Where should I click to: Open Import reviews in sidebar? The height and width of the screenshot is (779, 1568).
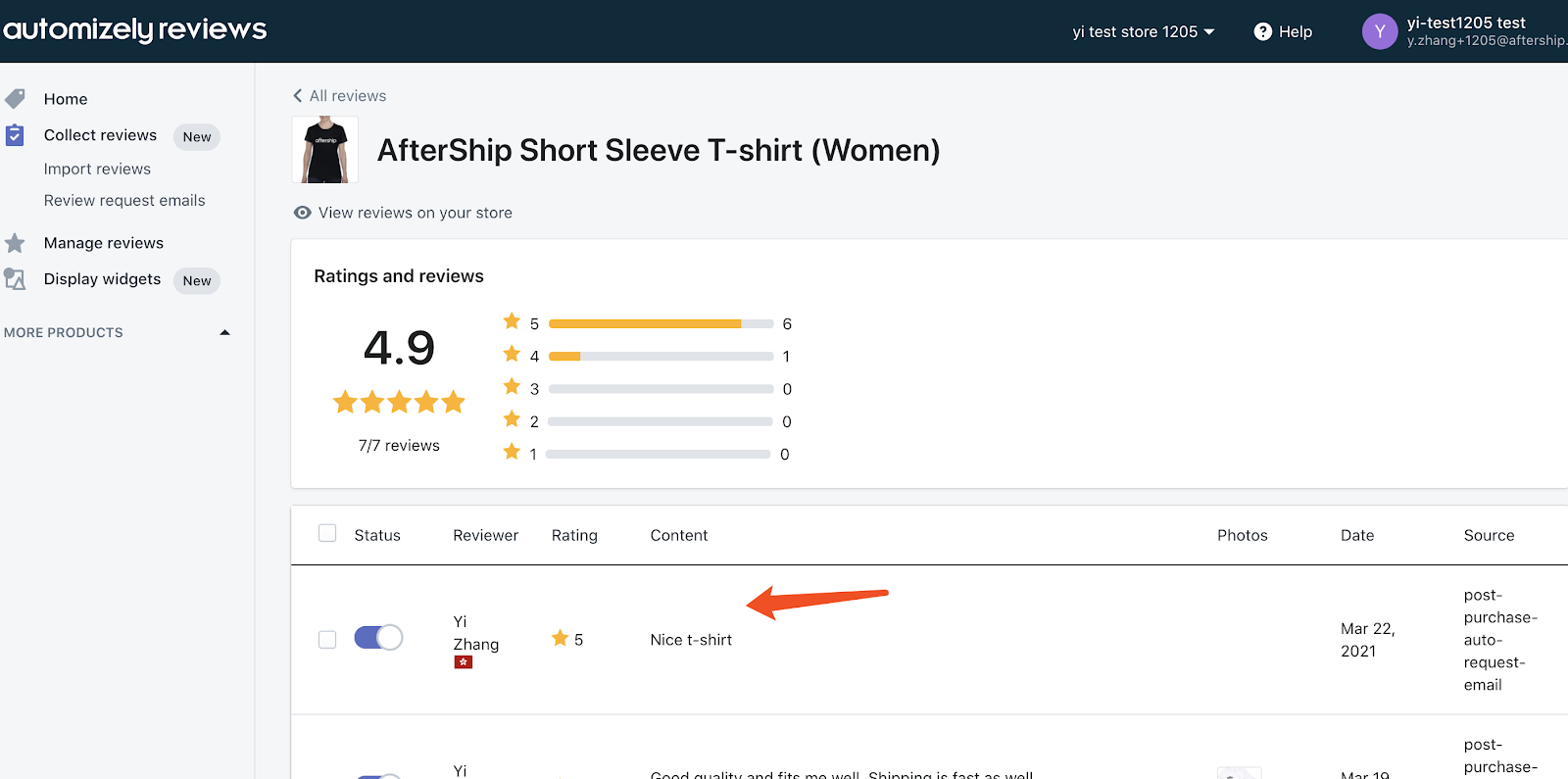(x=97, y=170)
